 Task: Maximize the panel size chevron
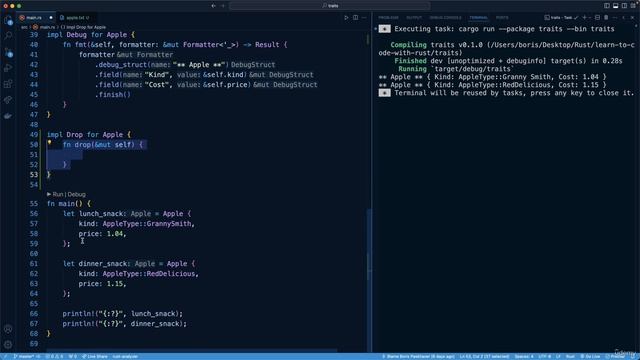pos(624,18)
